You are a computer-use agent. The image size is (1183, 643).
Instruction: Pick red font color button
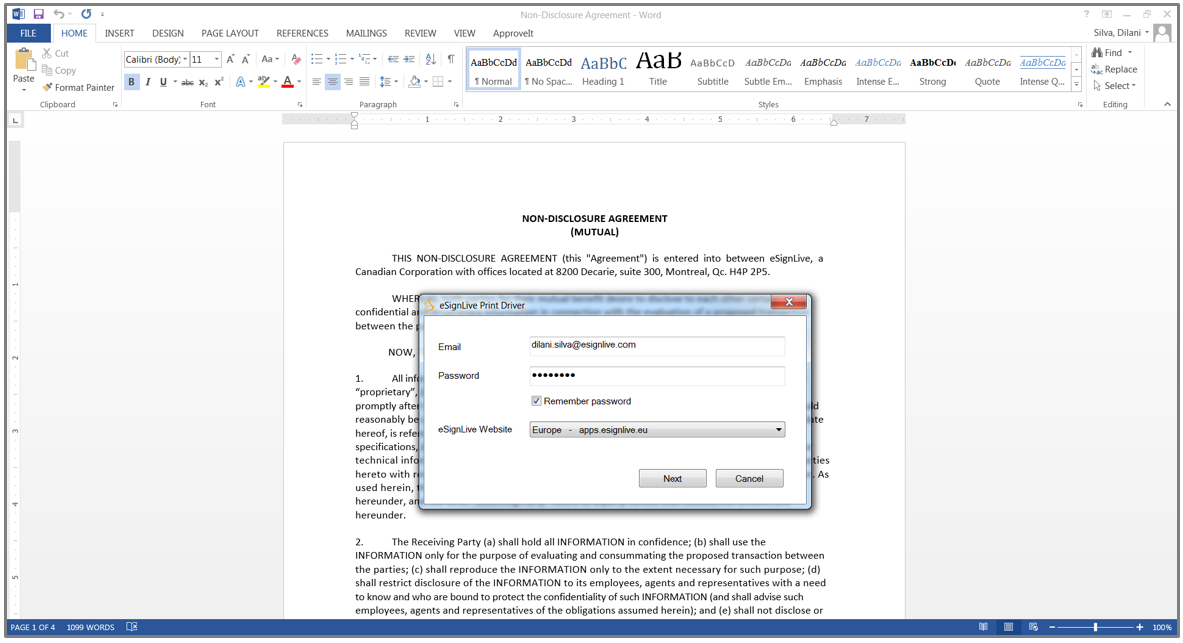287,82
